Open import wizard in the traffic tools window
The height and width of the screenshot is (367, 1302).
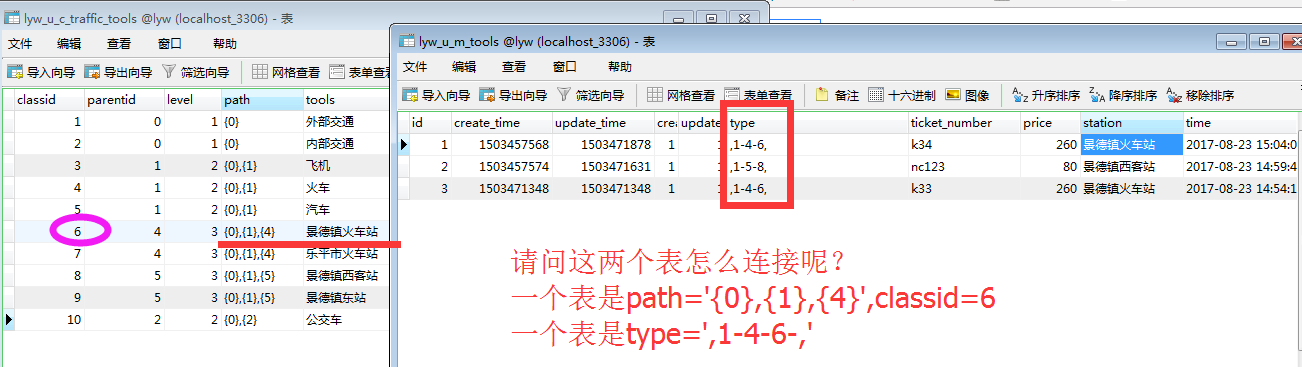coord(42,72)
